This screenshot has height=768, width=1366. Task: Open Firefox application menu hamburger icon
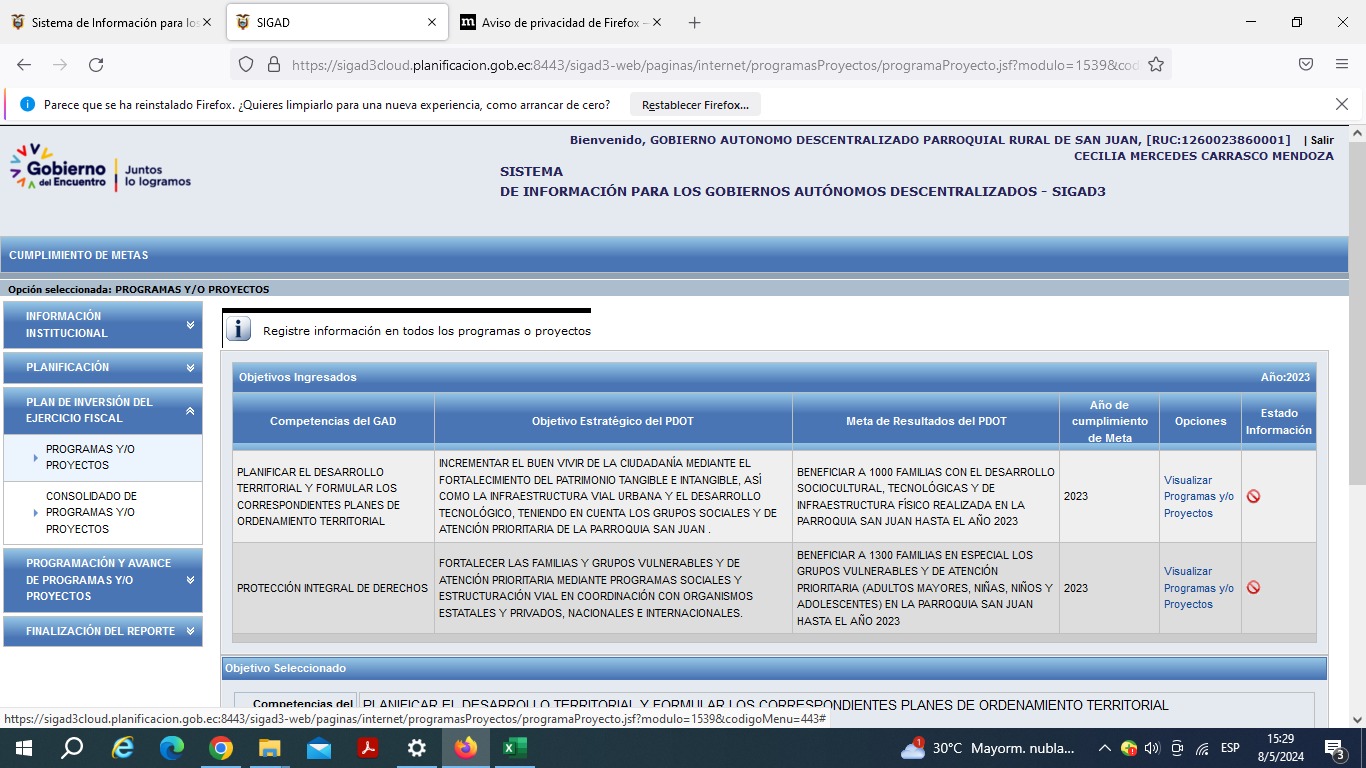pos(1342,65)
